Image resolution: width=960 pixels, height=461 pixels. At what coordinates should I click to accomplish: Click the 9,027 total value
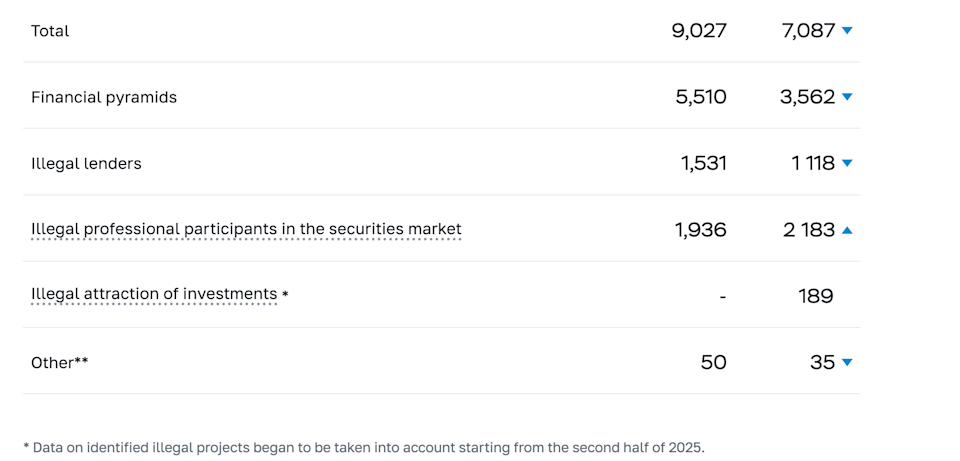pos(699,31)
